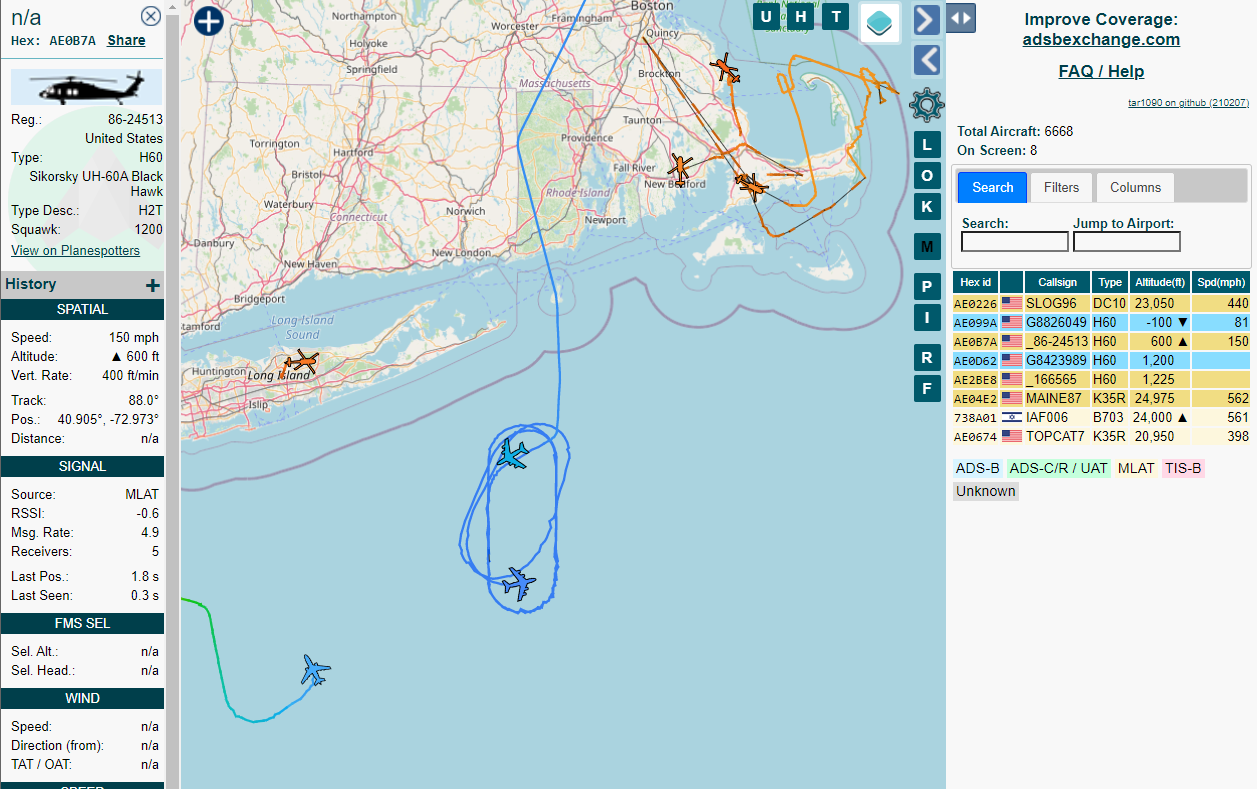Toggle the R map option button
1257x789 pixels.
click(x=927, y=358)
